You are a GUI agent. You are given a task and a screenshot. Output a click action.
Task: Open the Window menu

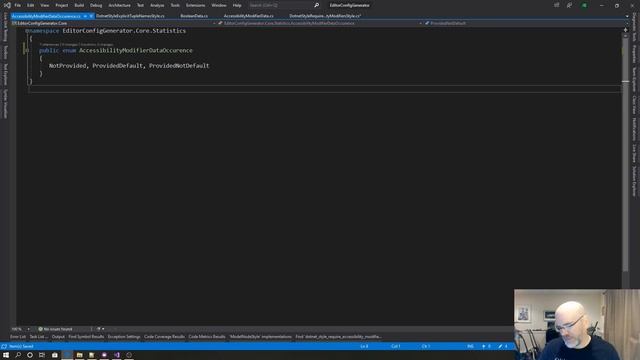pyautogui.click(x=219, y=5)
